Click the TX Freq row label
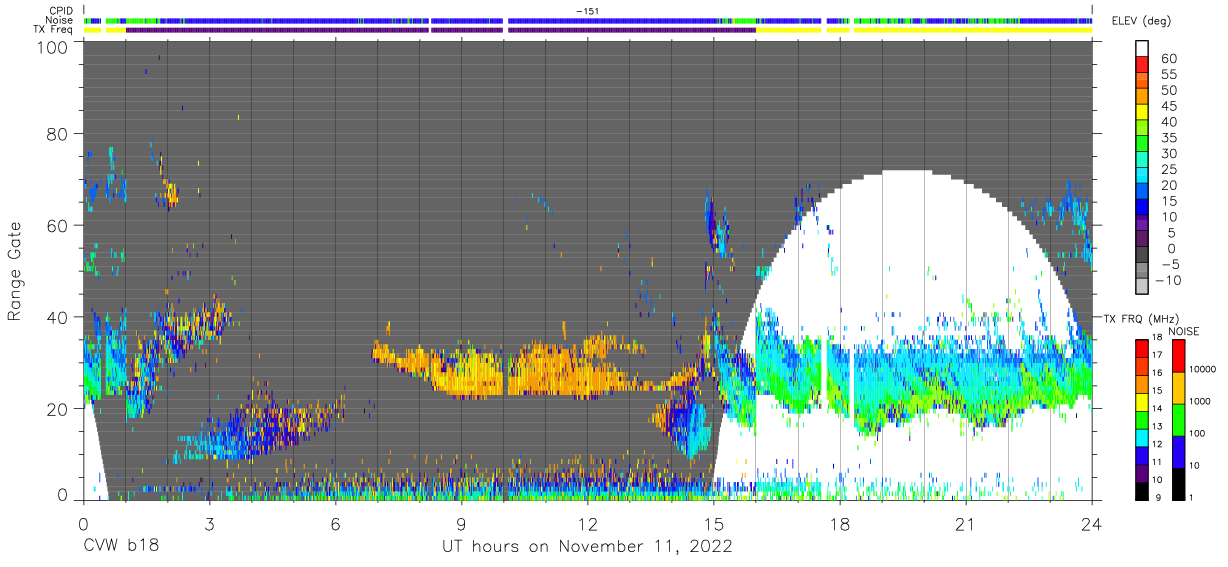Image resolution: width=1228 pixels, height=567 pixels. [x=53, y=30]
